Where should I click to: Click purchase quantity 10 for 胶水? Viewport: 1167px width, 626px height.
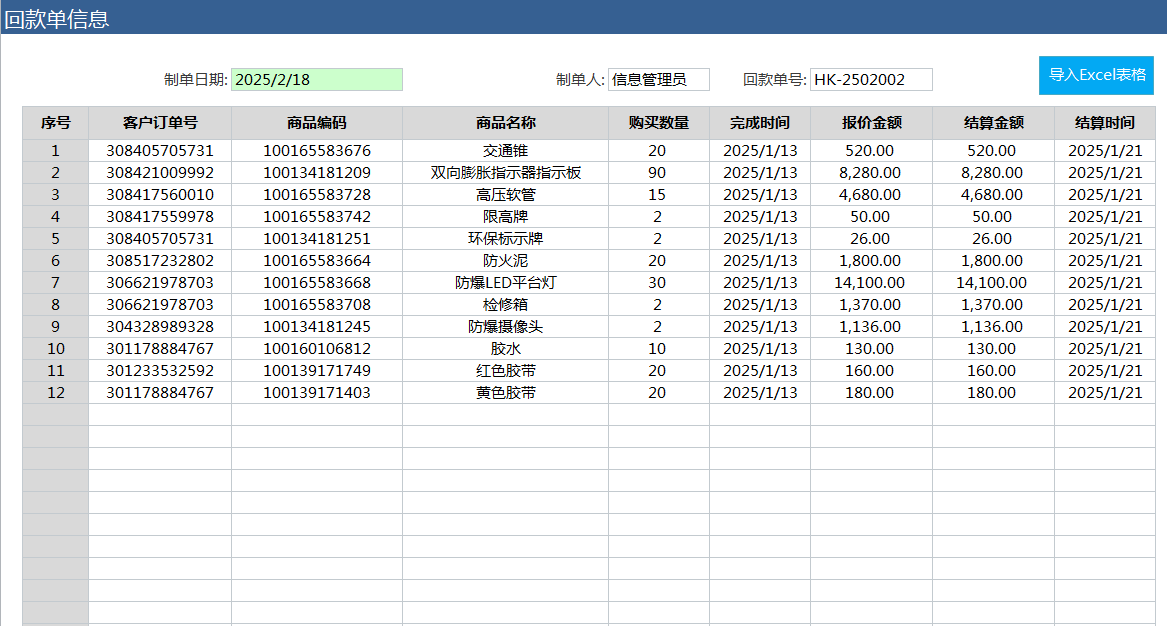pos(657,348)
